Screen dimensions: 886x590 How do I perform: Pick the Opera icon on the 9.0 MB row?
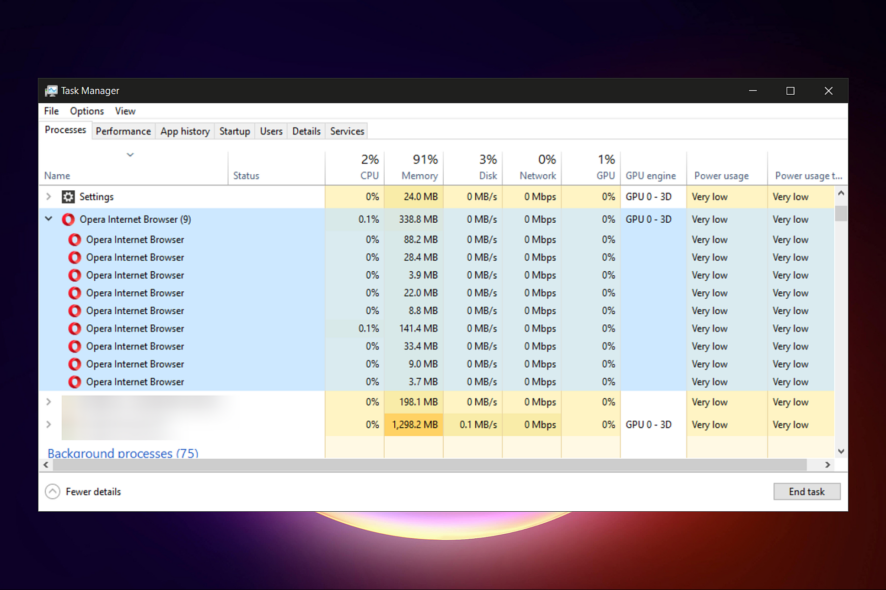[x=75, y=365]
